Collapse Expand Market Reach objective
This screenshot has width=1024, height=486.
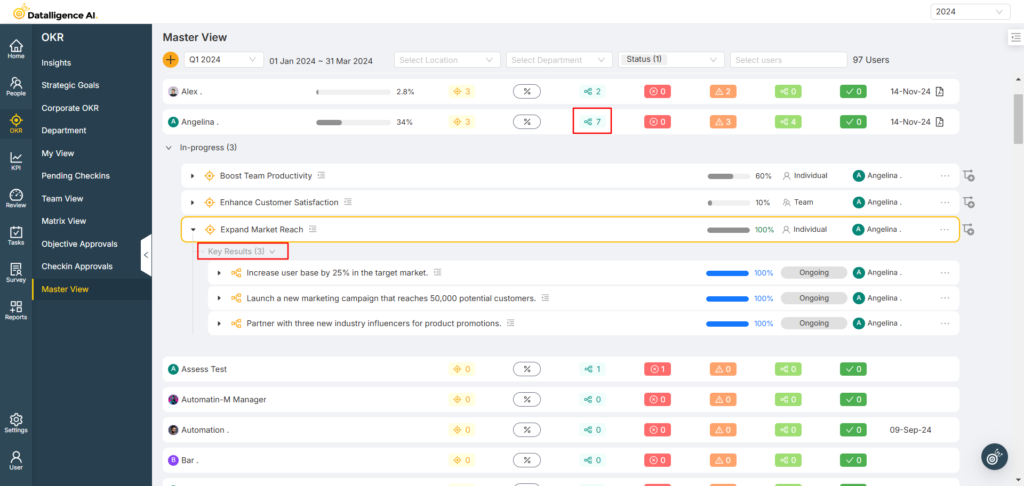(193, 229)
